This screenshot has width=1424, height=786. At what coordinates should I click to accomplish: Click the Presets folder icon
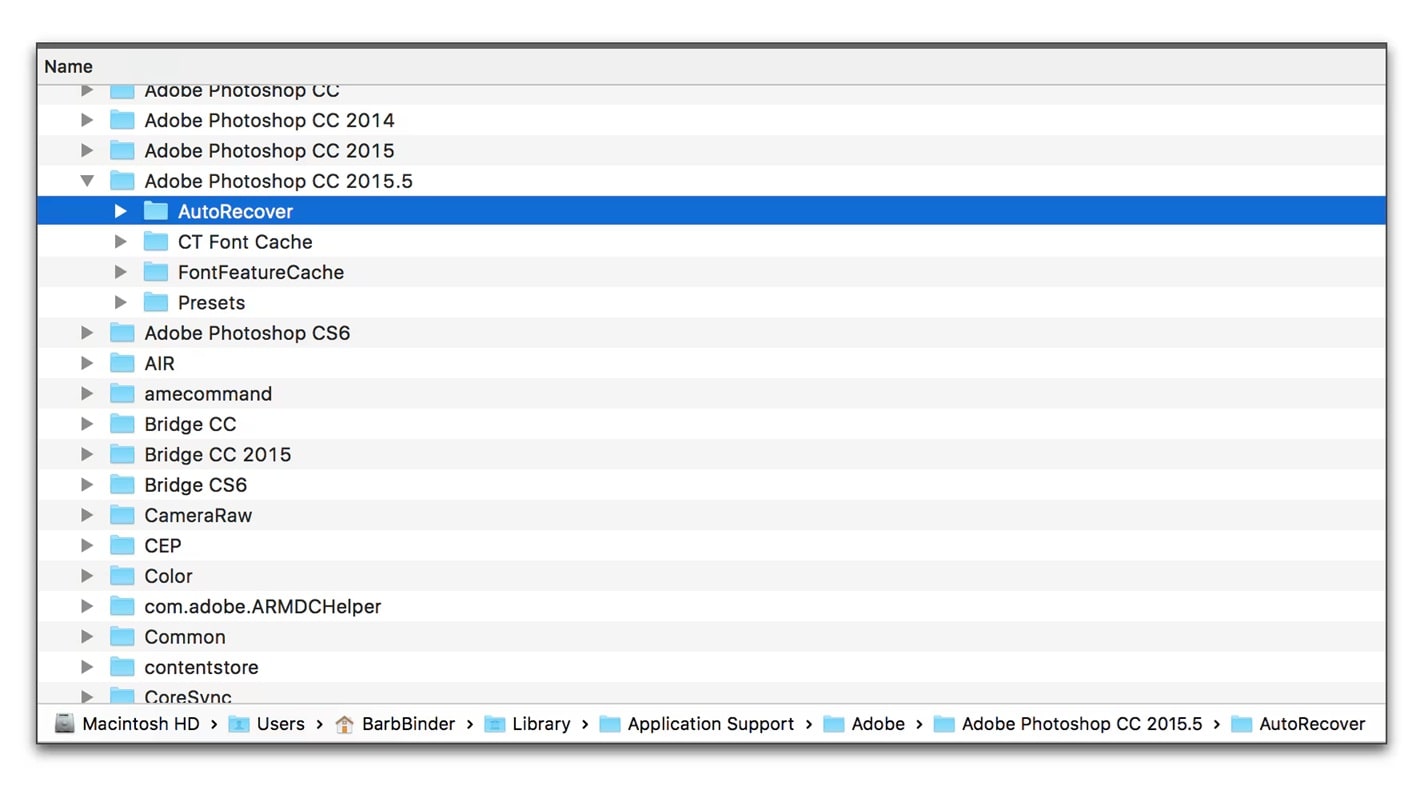155,302
